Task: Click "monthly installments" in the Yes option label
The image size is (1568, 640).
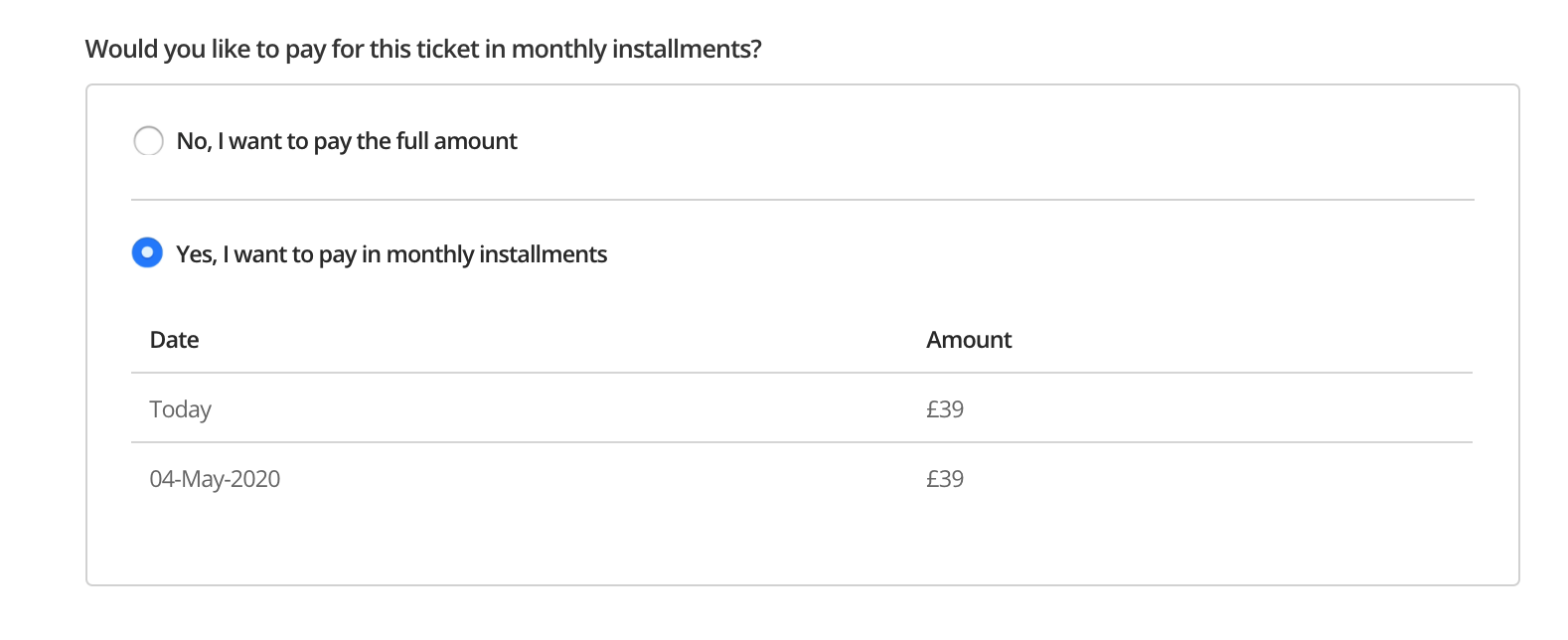Action: point(497,254)
